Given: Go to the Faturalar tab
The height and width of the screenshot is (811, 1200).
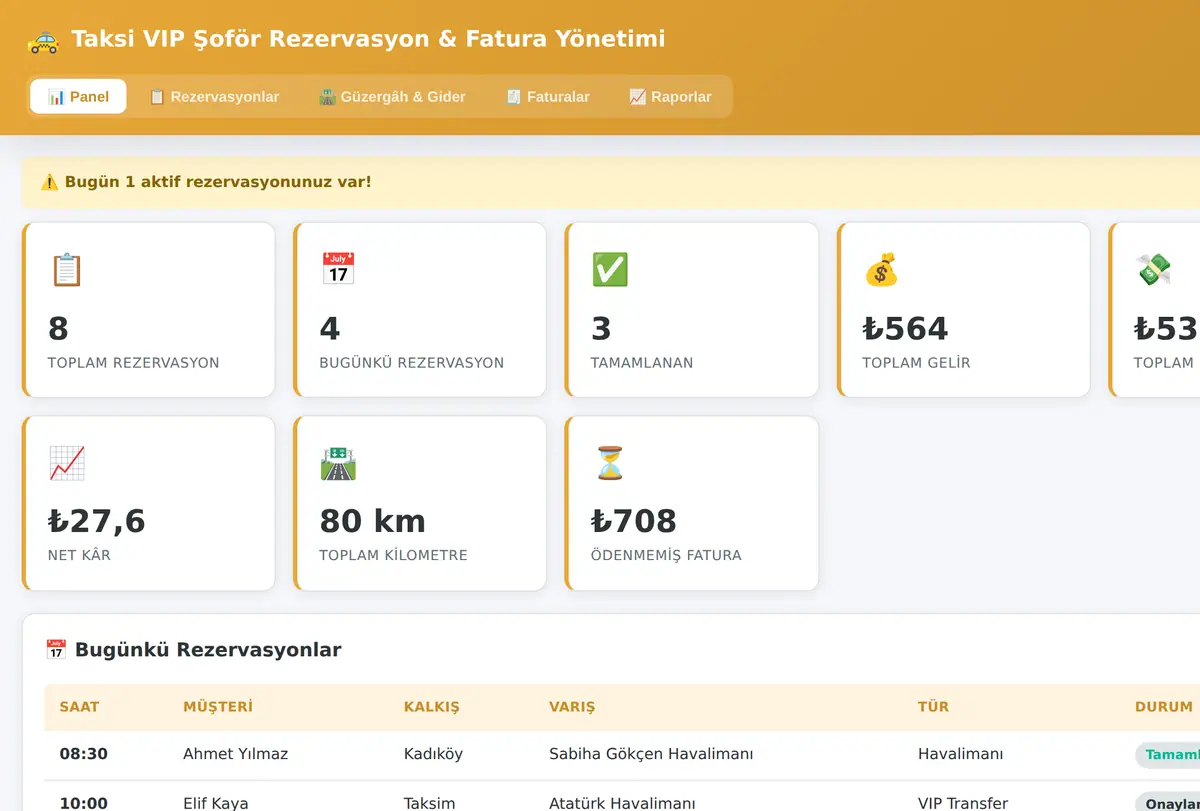Looking at the screenshot, I should pos(548,97).
